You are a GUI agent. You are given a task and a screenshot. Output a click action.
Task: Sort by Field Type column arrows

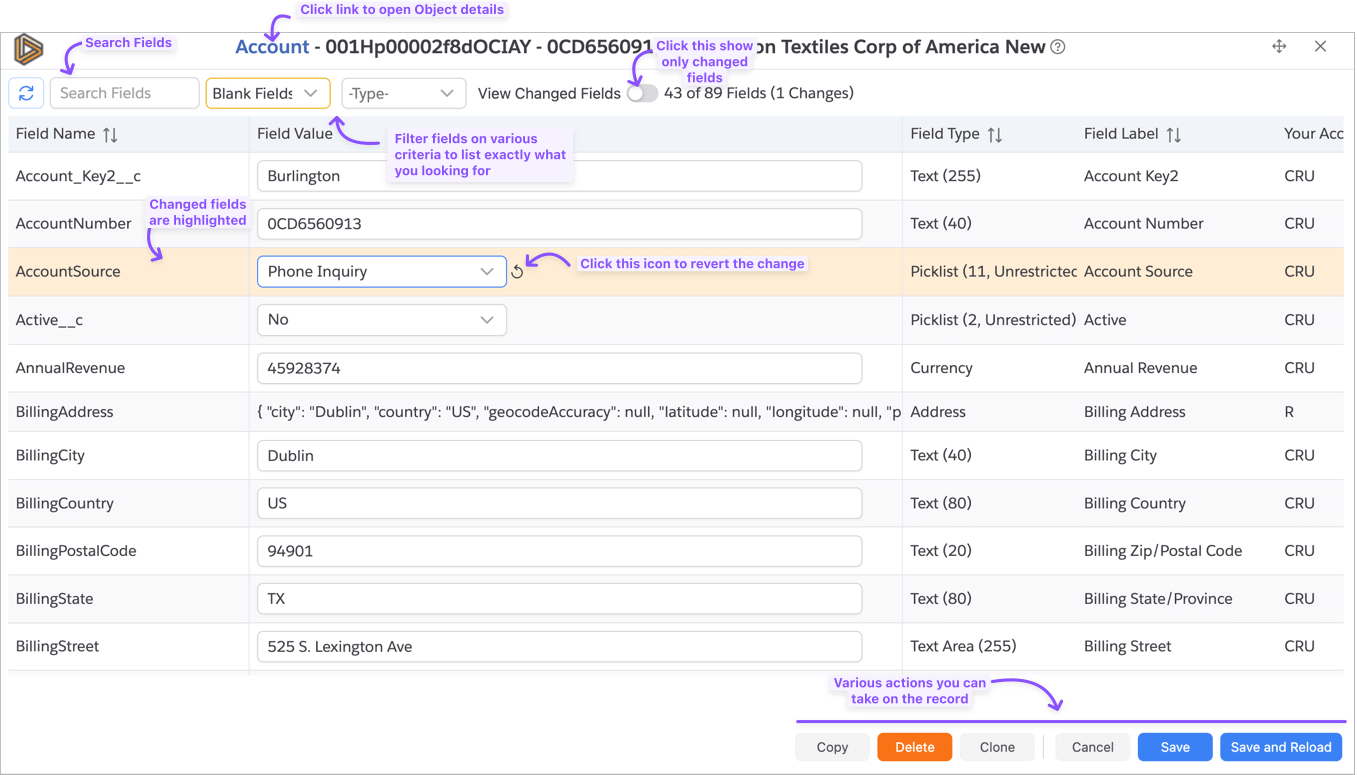click(x=994, y=134)
